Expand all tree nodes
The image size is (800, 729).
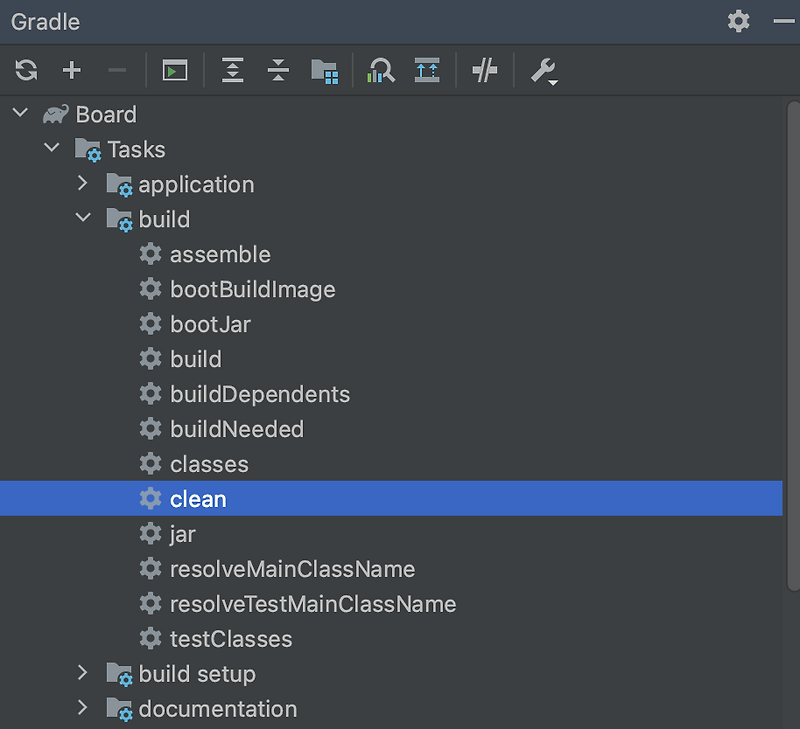pyautogui.click(x=233, y=70)
